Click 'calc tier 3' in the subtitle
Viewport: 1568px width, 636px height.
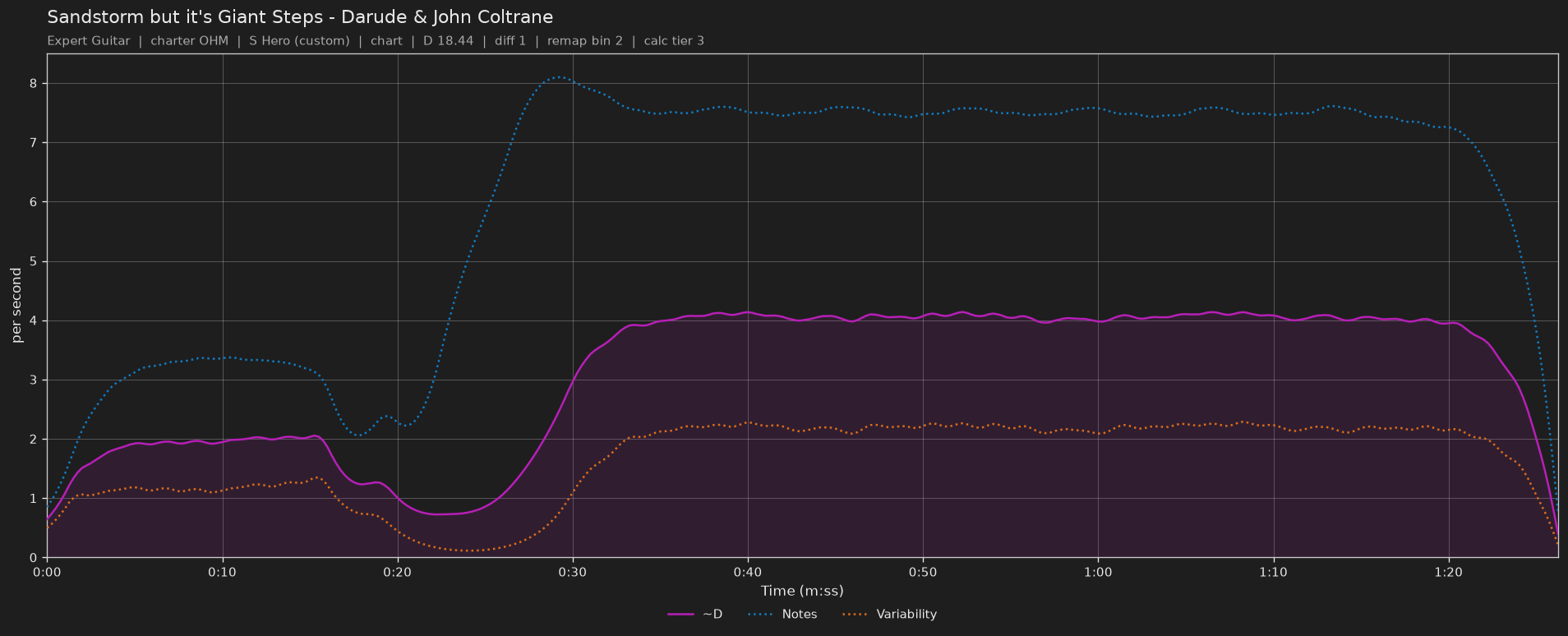click(x=674, y=41)
